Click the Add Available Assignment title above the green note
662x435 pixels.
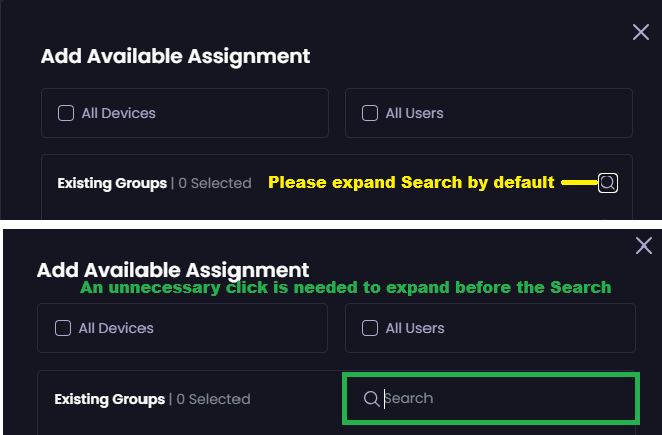(172, 270)
